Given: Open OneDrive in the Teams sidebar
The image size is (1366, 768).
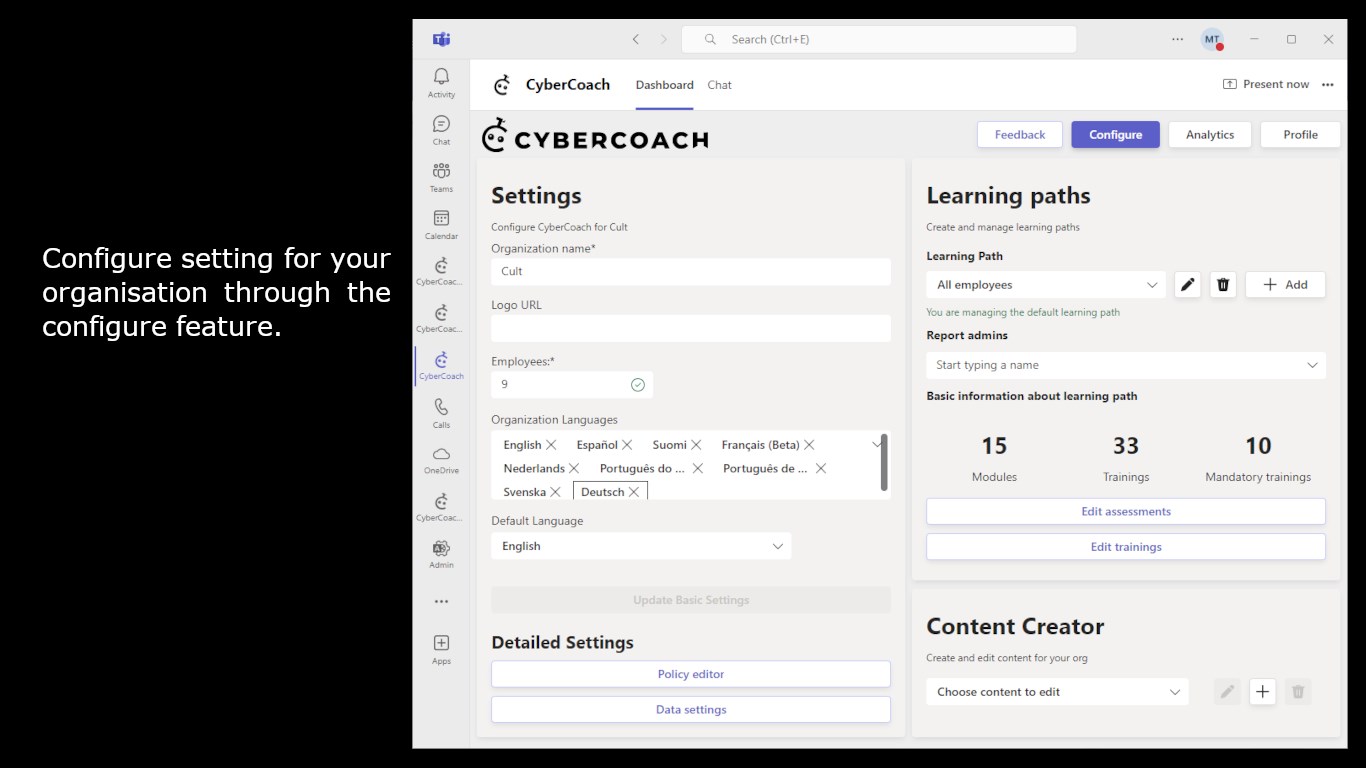Looking at the screenshot, I should pos(441,460).
